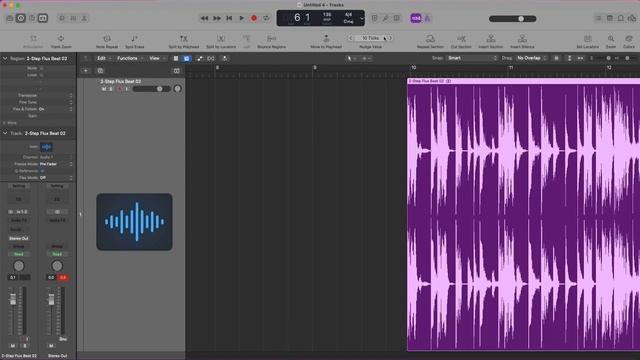Mute the 2-Step Flux Beat 02 track header

(104, 89)
